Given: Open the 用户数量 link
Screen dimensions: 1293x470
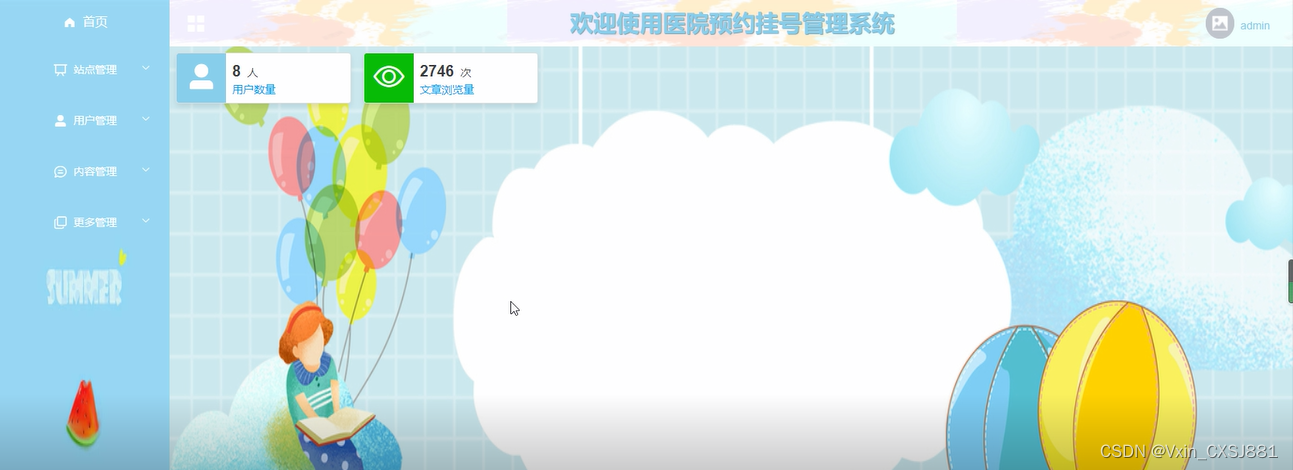Looking at the screenshot, I should [254, 90].
